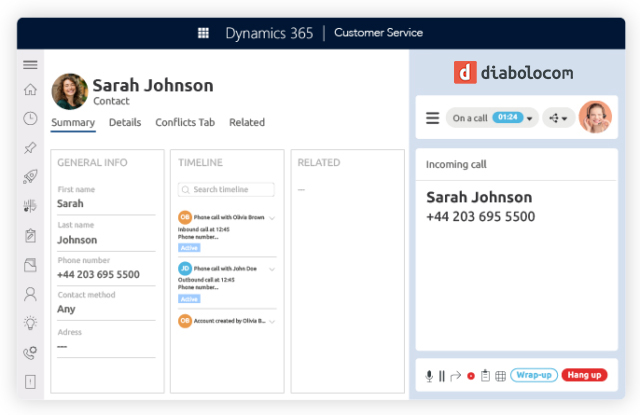640x415 pixels.
Task: Transfer the call with forward arrow
Action: click(x=456, y=376)
